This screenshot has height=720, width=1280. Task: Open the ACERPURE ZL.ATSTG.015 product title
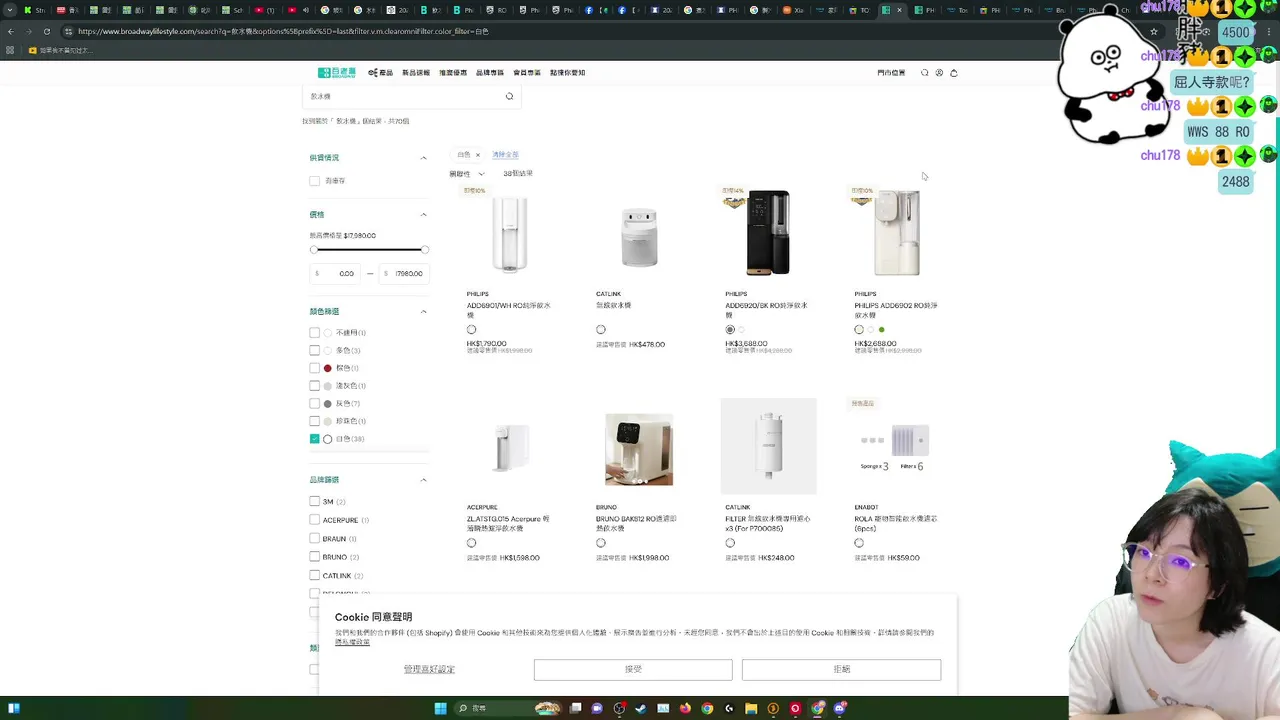point(508,523)
